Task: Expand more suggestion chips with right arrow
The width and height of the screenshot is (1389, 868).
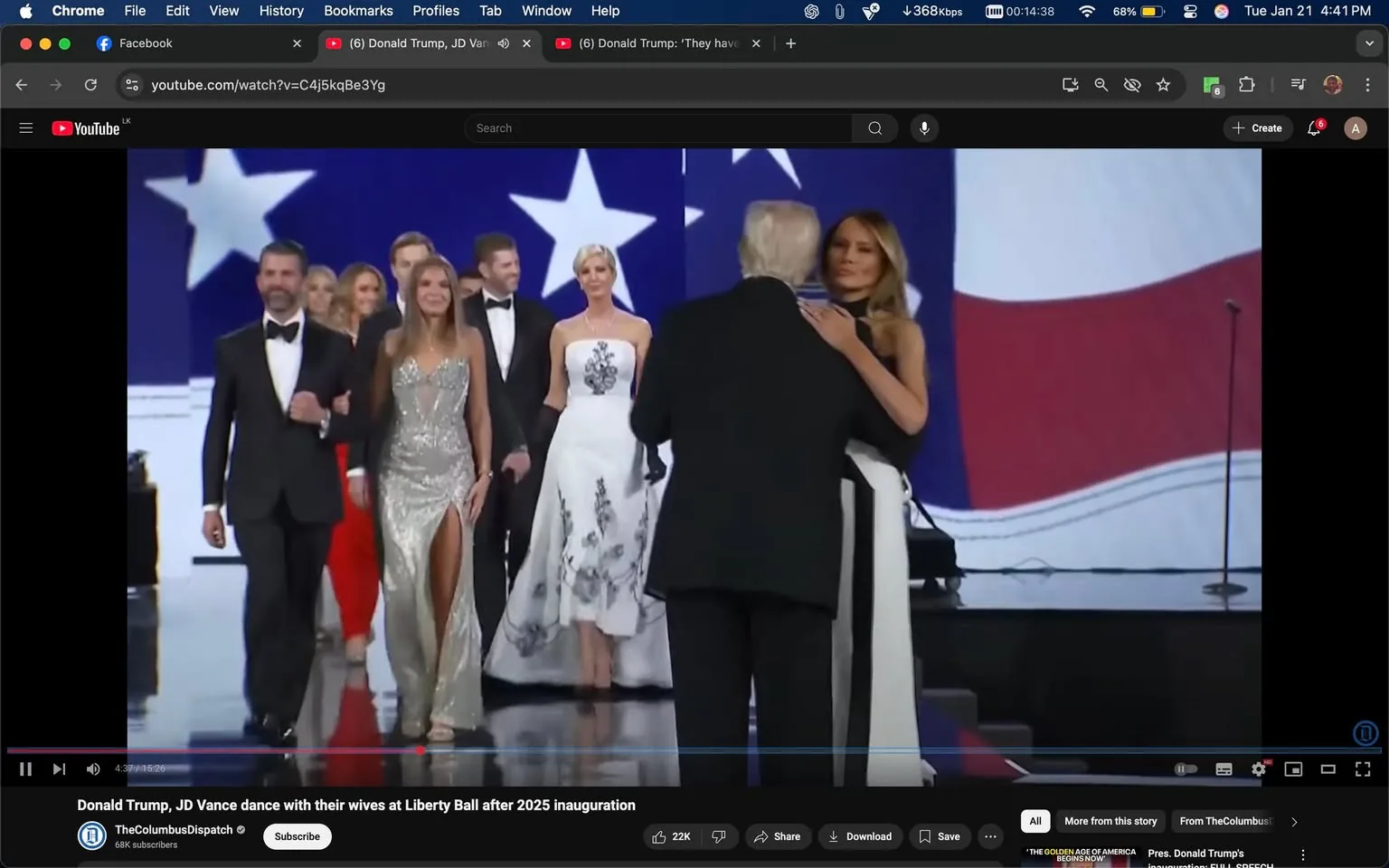Action: (1293, 821)
